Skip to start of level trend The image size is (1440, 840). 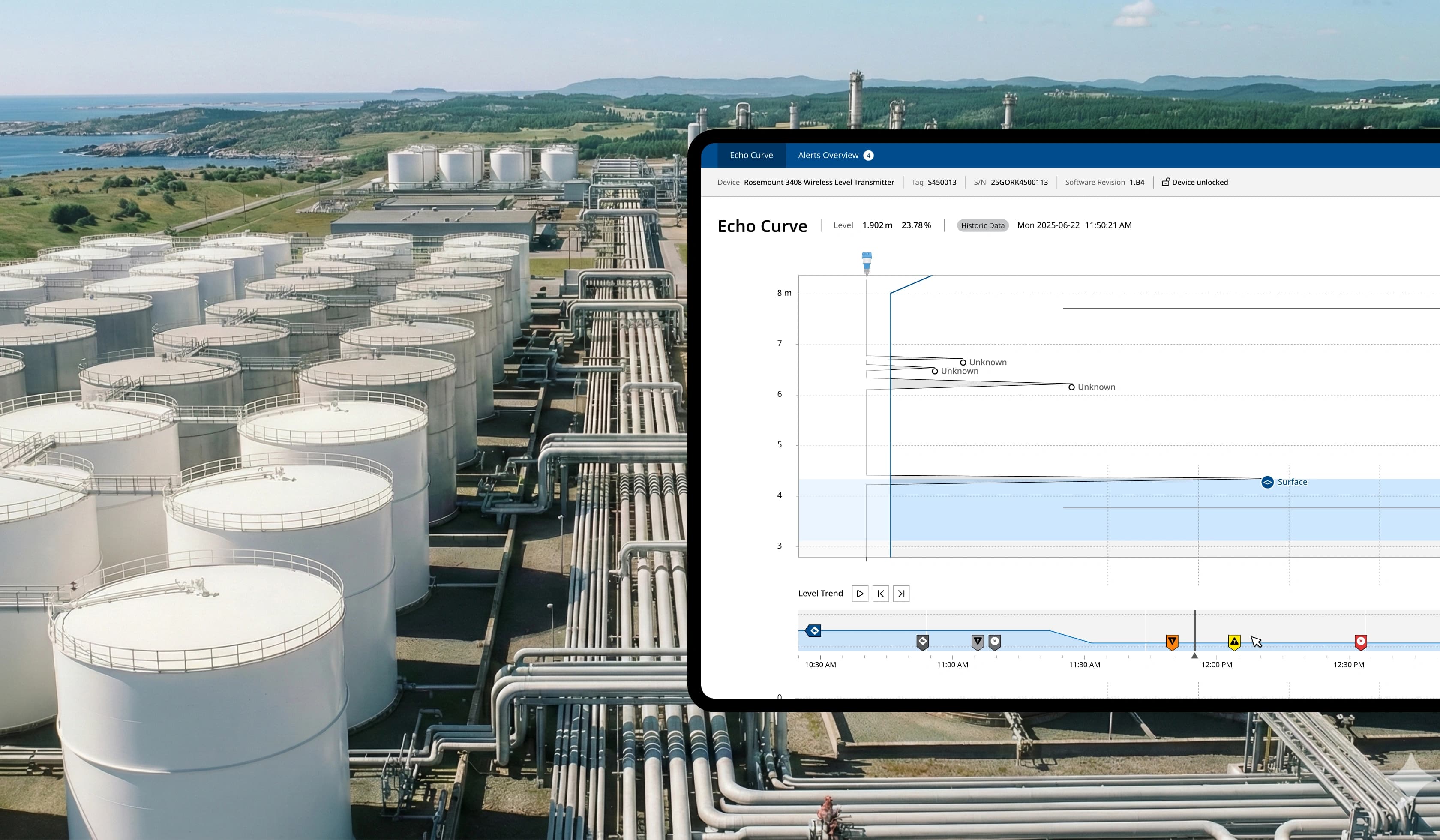point(881,594)
